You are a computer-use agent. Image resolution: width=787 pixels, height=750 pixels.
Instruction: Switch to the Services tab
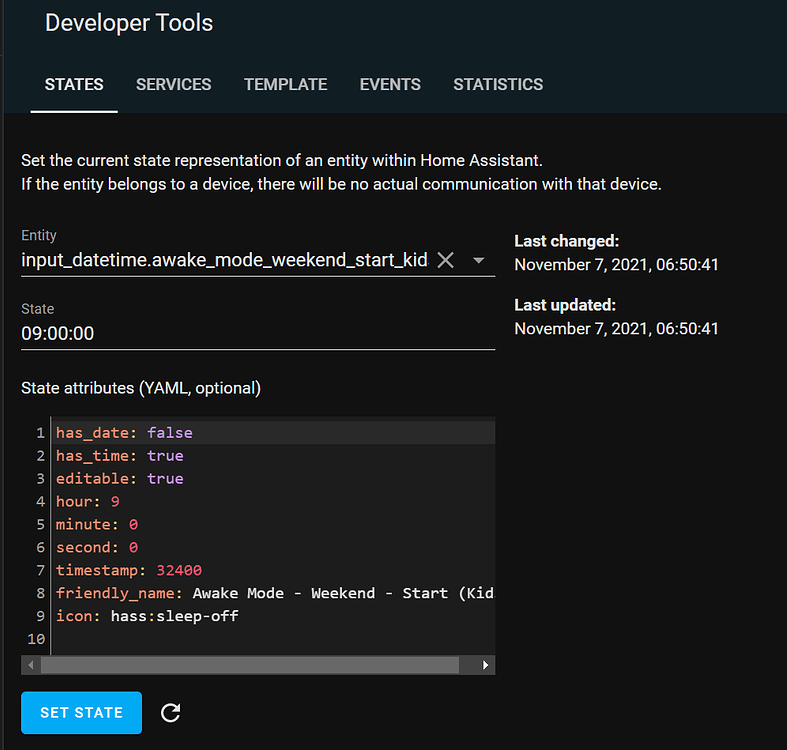(x=173, y=84)
